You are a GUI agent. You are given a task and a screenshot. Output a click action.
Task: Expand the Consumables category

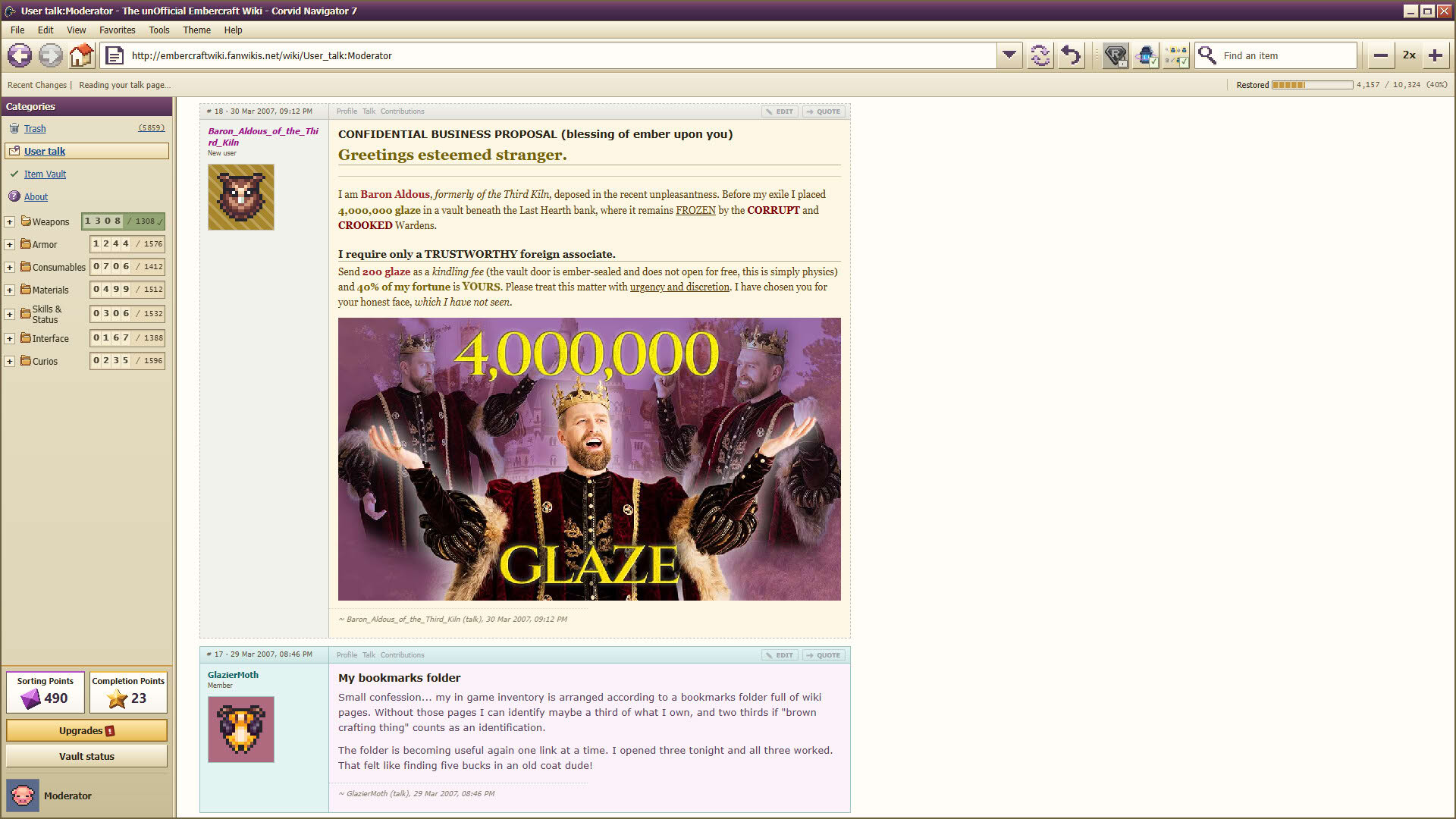tap(10, 268)
